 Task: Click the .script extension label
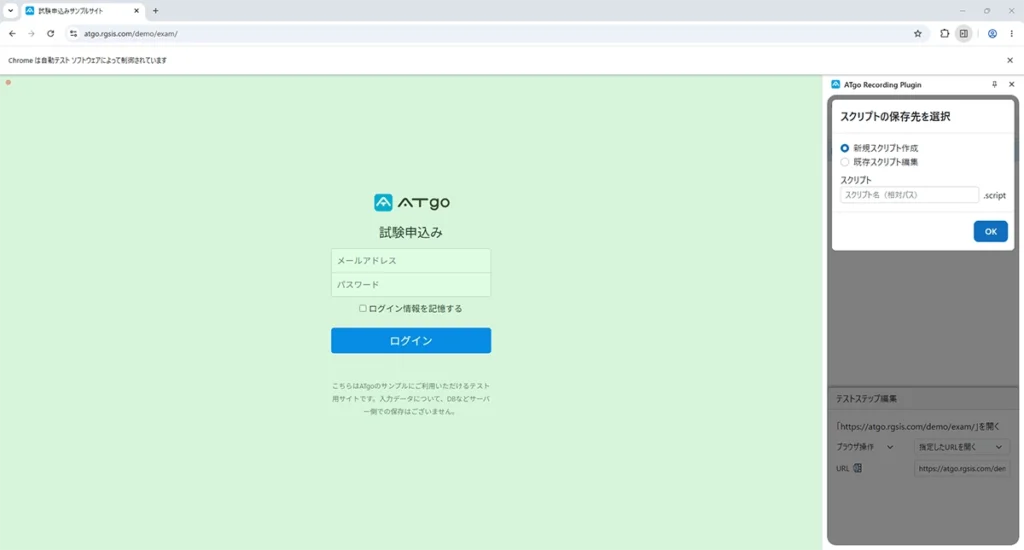click(995, 195)
